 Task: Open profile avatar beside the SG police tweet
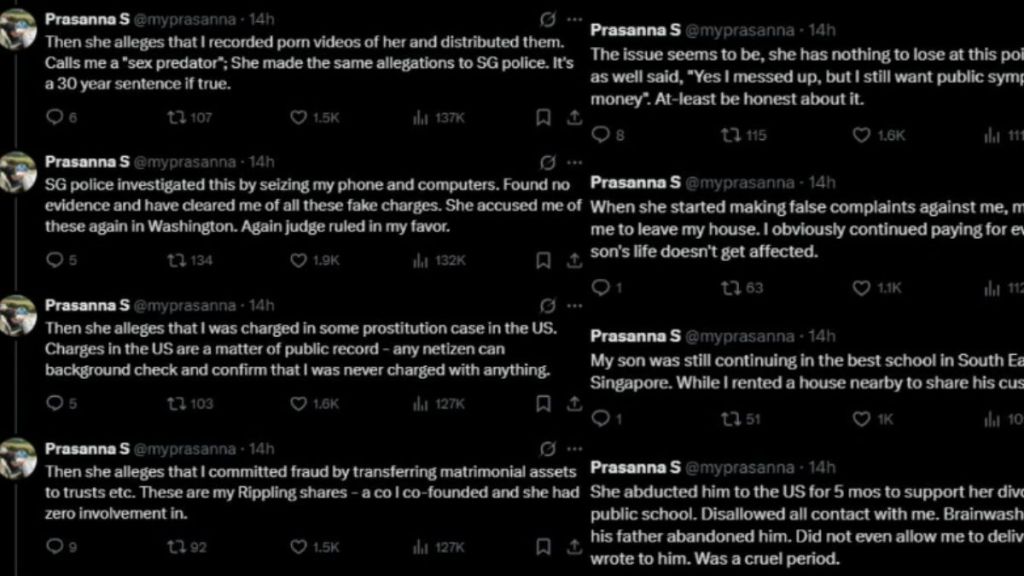(x=18, y=172)
